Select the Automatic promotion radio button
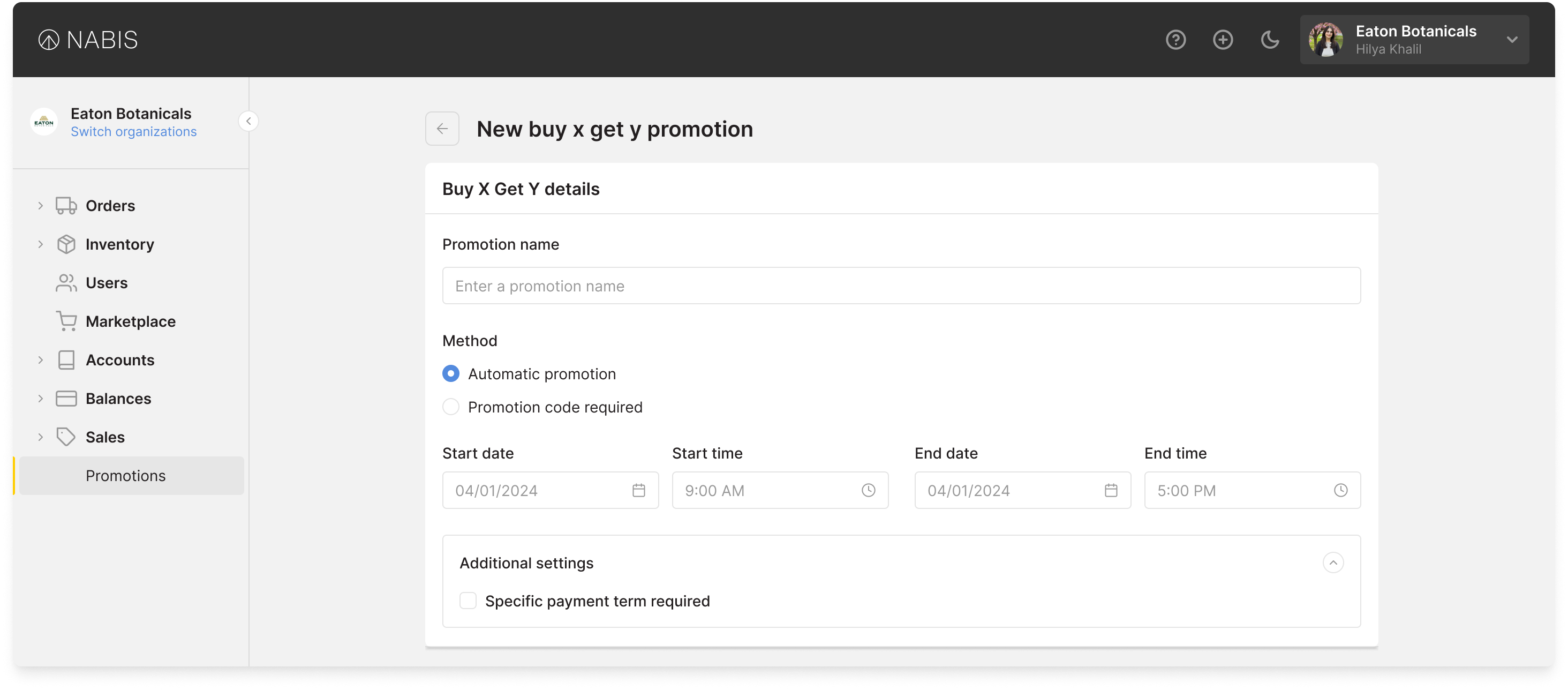 tap(450, 373)
